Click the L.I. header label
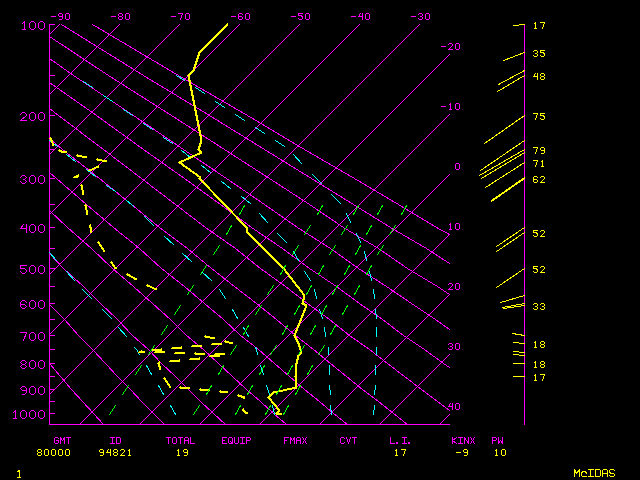The width and height of the screenshot is (640, 480). tap(400, 440)
